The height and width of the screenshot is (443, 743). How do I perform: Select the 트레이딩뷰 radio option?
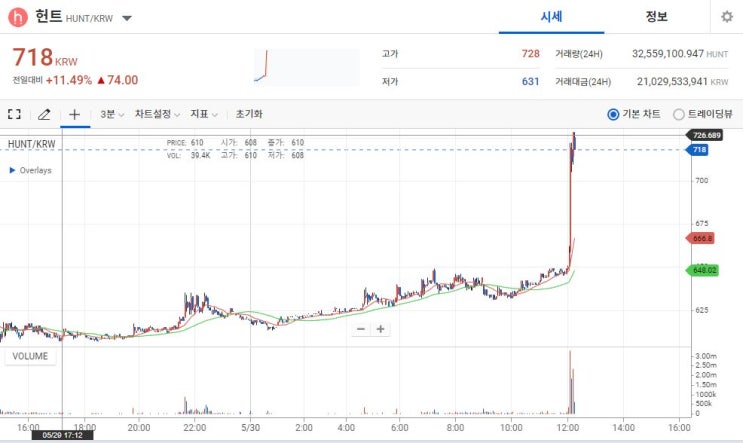(x=679, y=114)
